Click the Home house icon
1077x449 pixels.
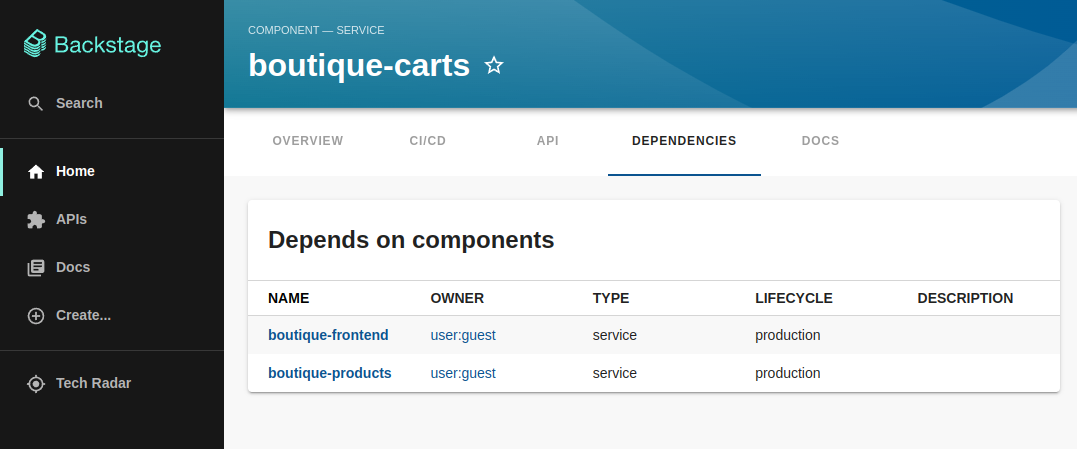[x=36, y=171]
